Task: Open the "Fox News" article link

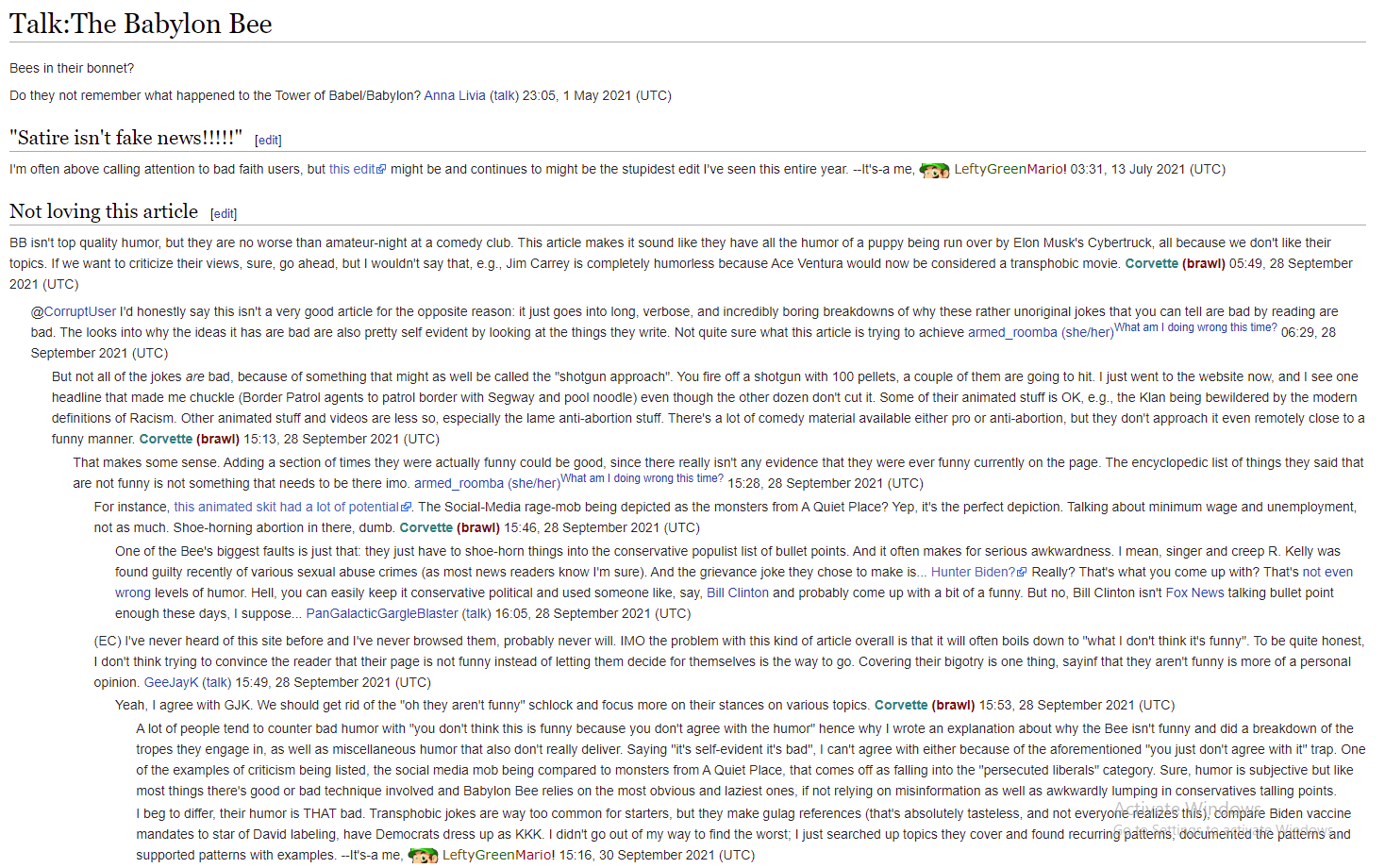Action: (x=1194, y=593)
